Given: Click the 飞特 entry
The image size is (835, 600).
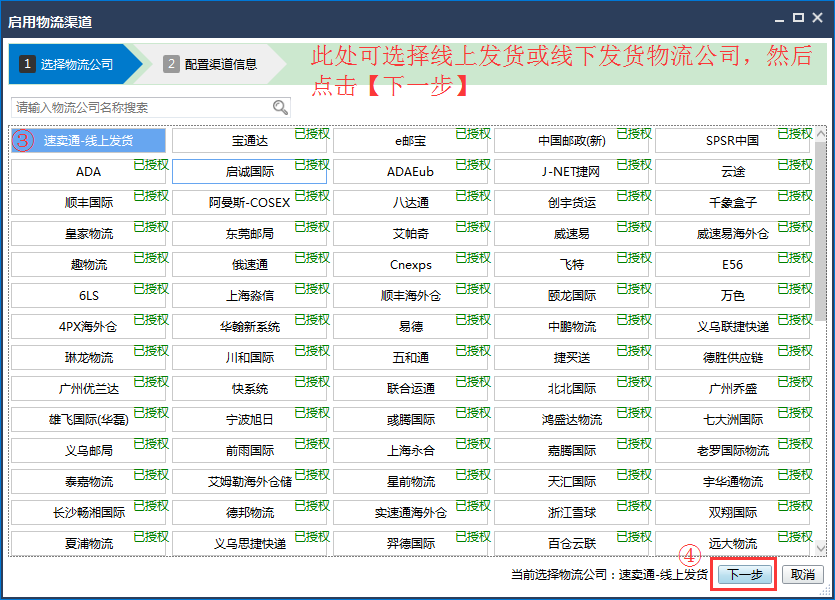Looking at the screenshot, I should [x=571, y=264].
